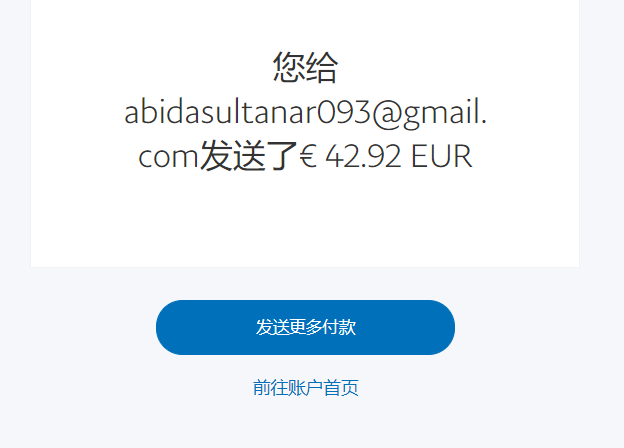Click blank white card area below the amount
The height and width of the screenshot is (448, 624).
(305, 223)
